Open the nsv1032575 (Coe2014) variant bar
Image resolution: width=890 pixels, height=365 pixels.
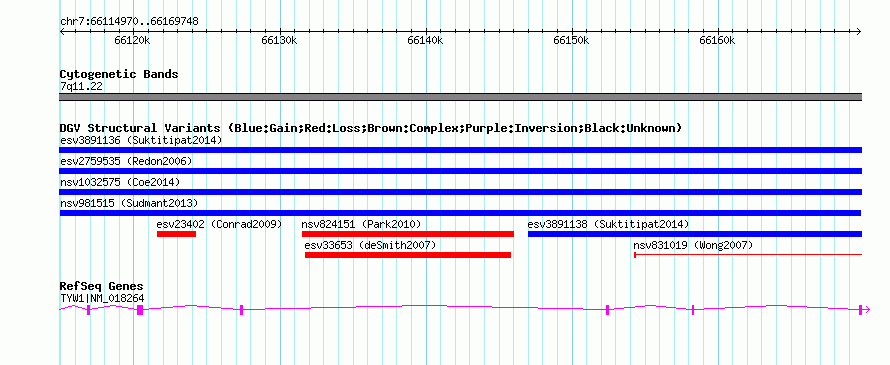[460, 192]
